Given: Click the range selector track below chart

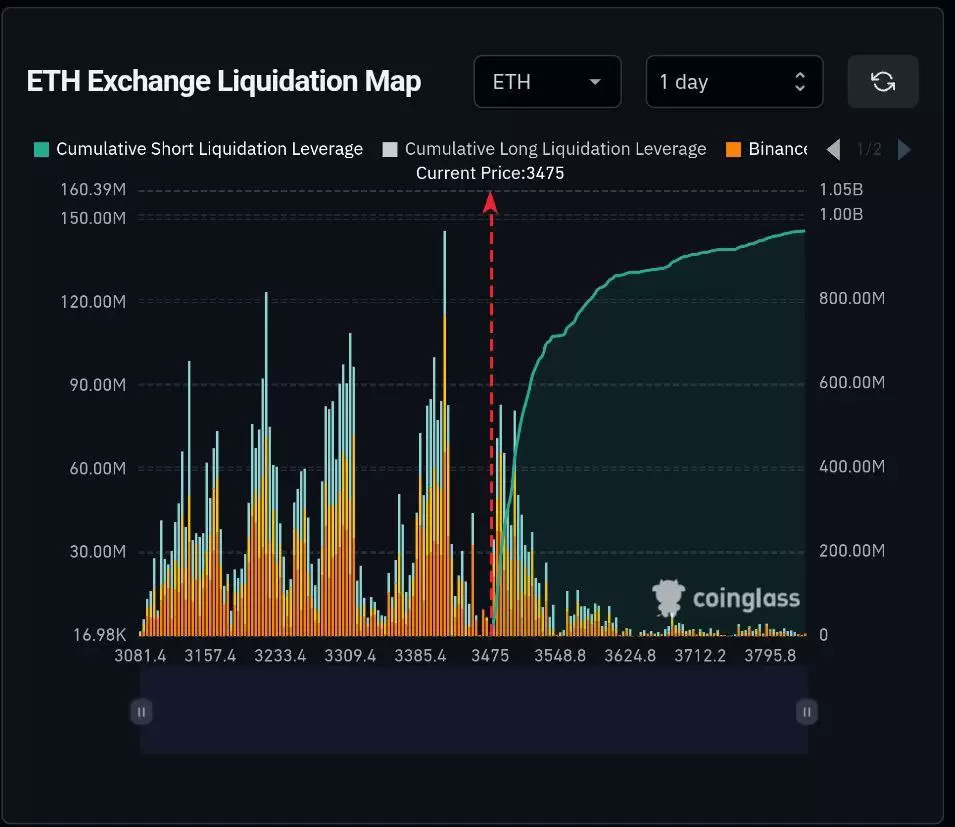Looking at the screenshot, I should point(474,710).
